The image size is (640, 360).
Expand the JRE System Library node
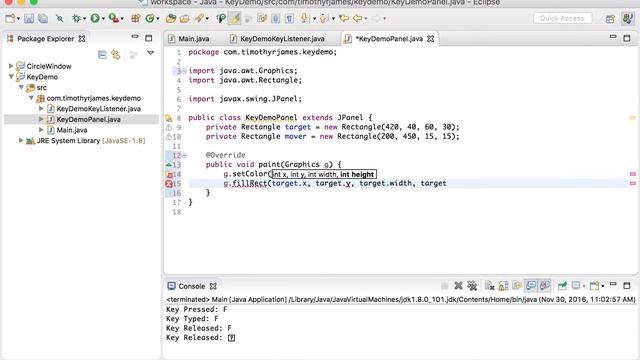point(21,140)
